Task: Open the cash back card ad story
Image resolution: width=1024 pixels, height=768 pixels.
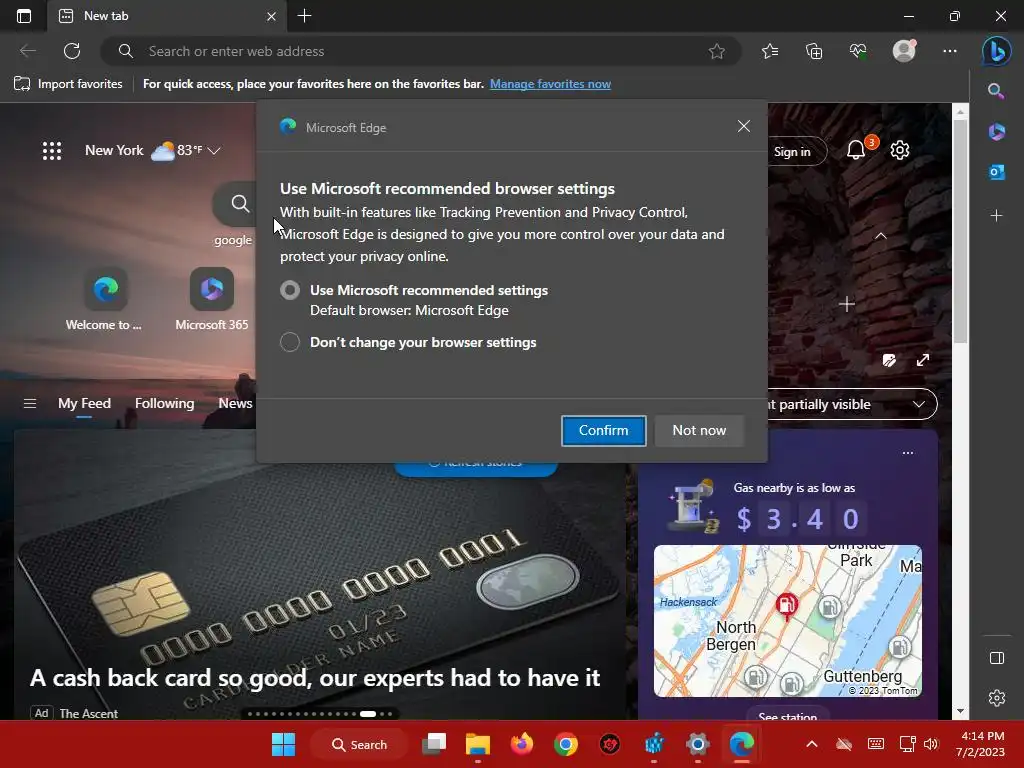Action: tap(315, 678)
